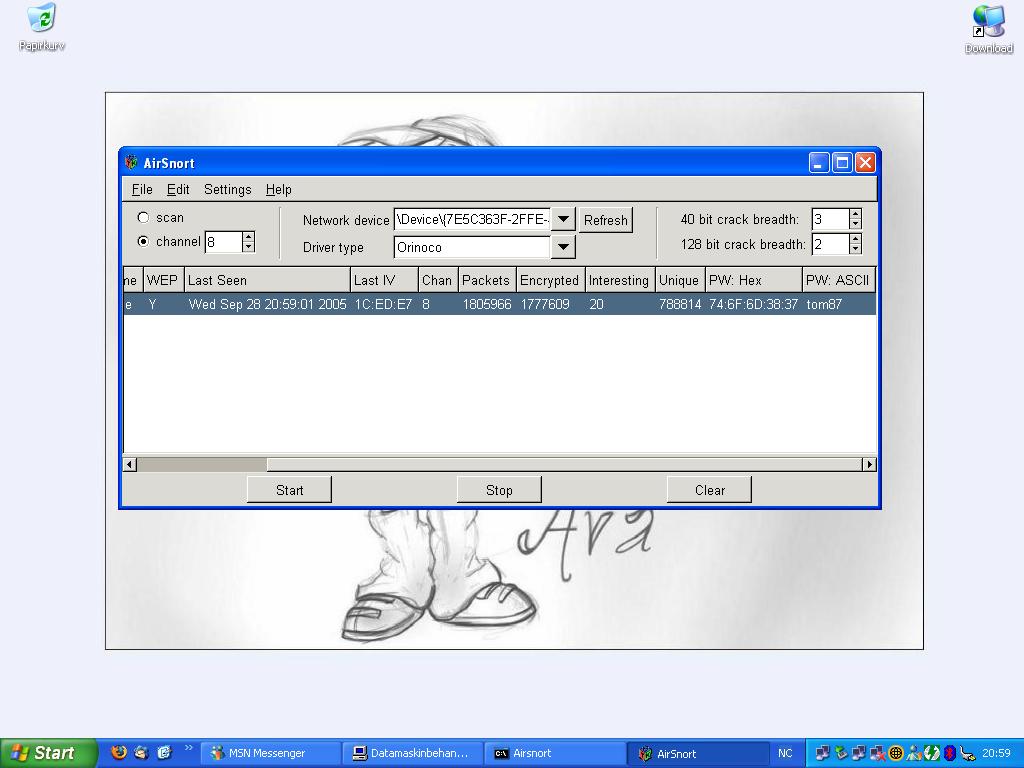Open the Download desktop shortcut
The image size is (1024, 768).
(989, 29)
